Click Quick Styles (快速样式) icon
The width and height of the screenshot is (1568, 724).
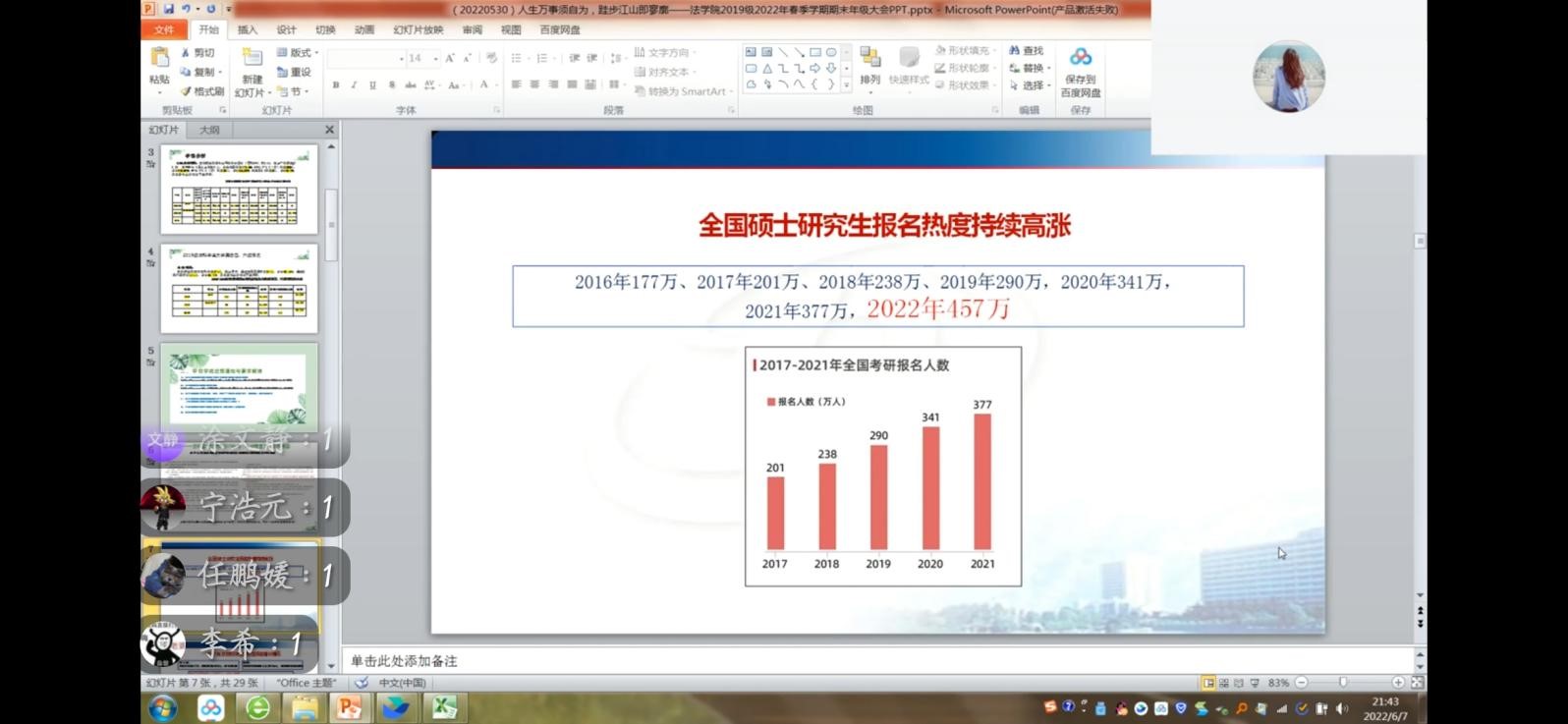click(909, 57)
